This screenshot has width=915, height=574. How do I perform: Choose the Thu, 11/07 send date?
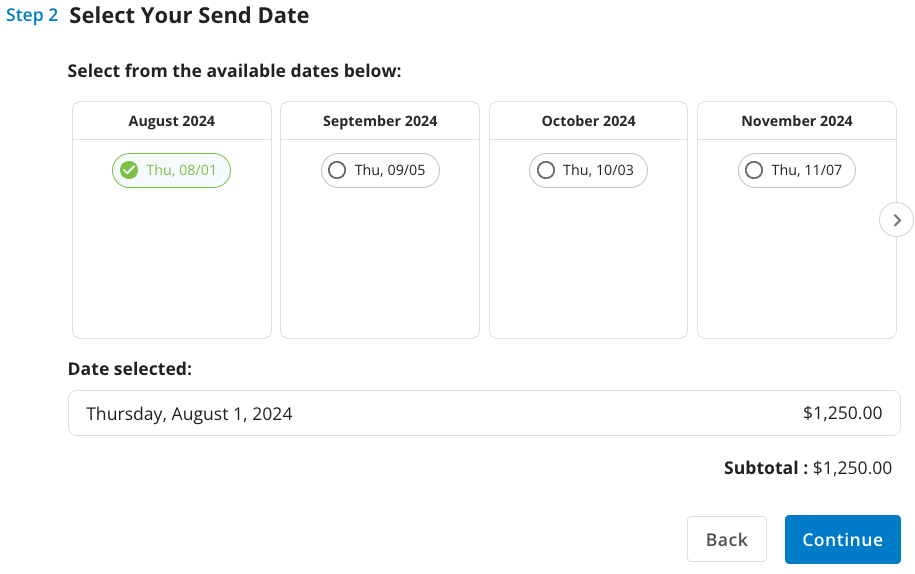point(797,170)
